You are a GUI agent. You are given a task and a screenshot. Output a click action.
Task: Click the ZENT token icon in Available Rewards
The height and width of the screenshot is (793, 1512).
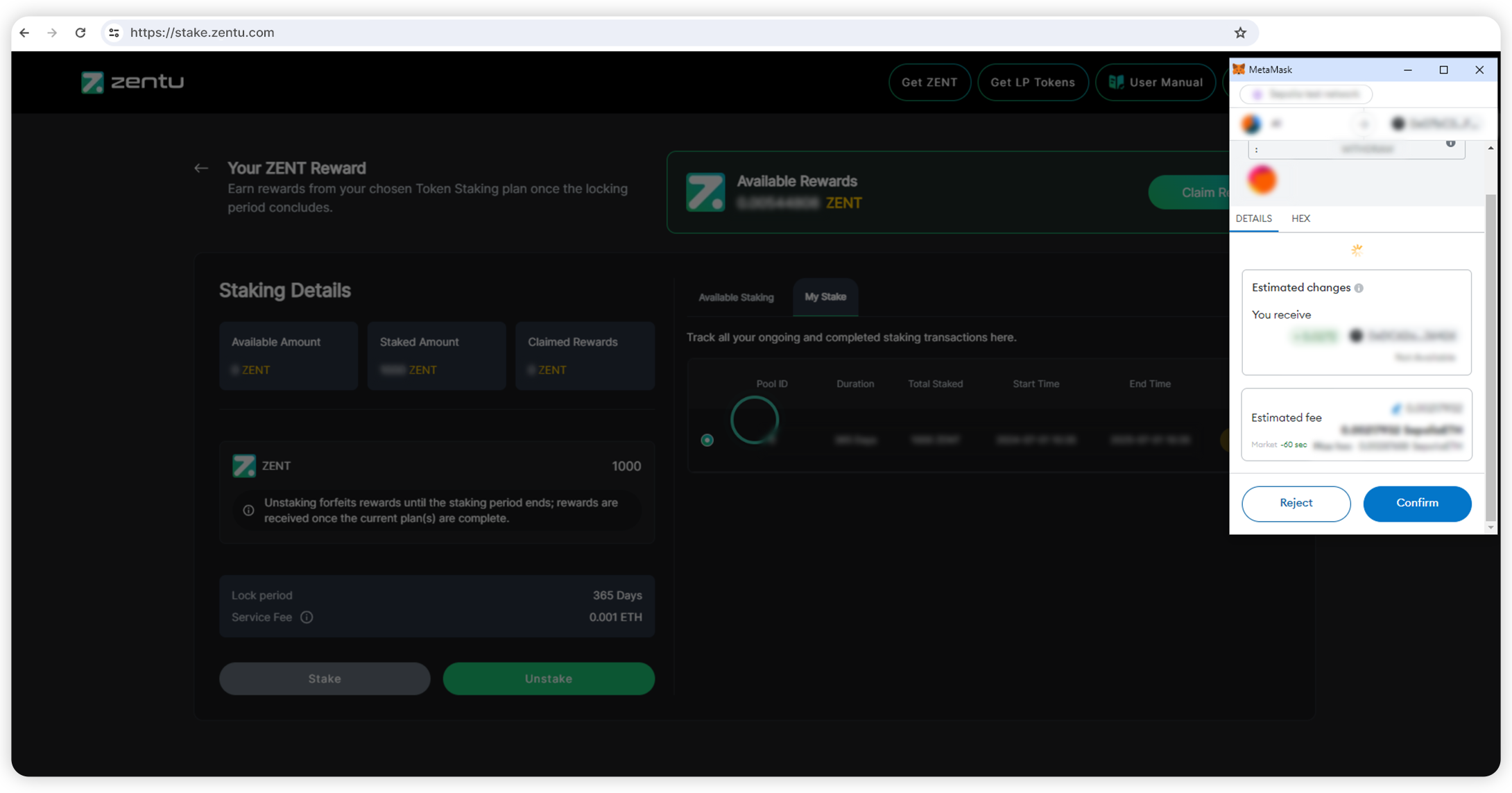point(705,192)
